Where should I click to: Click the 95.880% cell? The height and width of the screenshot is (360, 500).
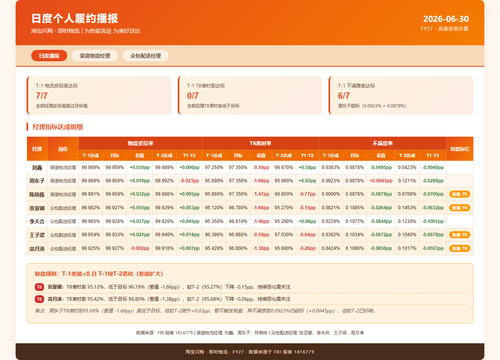tap(214, 194)
